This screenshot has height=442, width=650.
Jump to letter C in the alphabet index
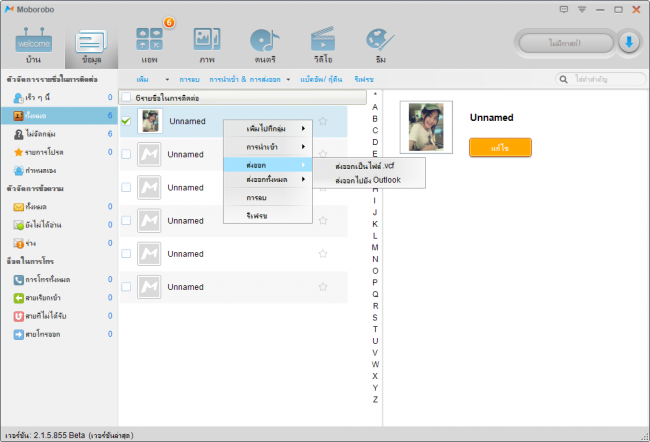[375, 130]
